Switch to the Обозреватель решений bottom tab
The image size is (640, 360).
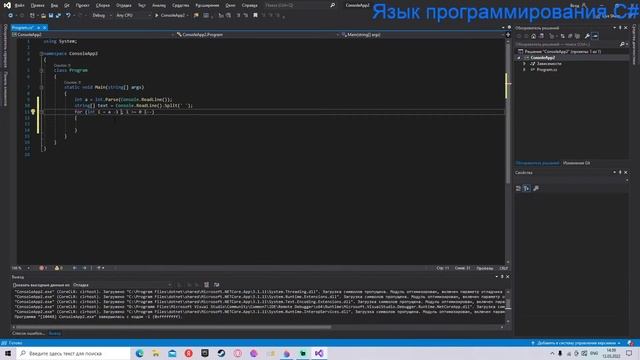537,163
